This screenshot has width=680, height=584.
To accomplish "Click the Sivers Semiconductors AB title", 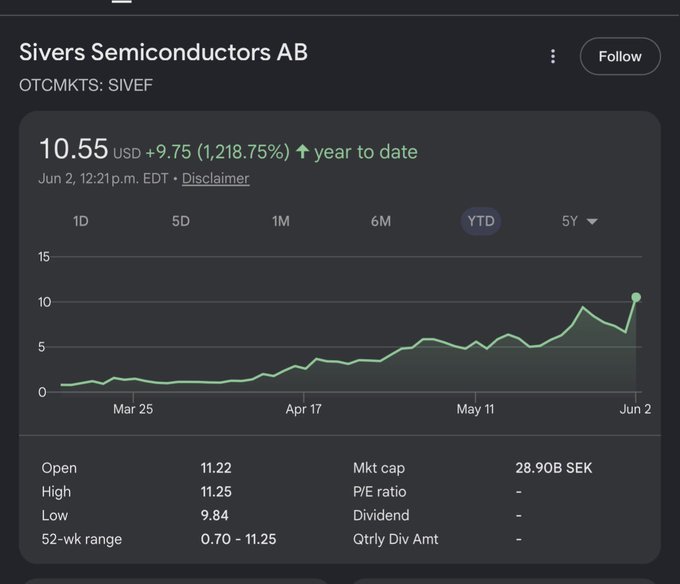I will point(163,52).
